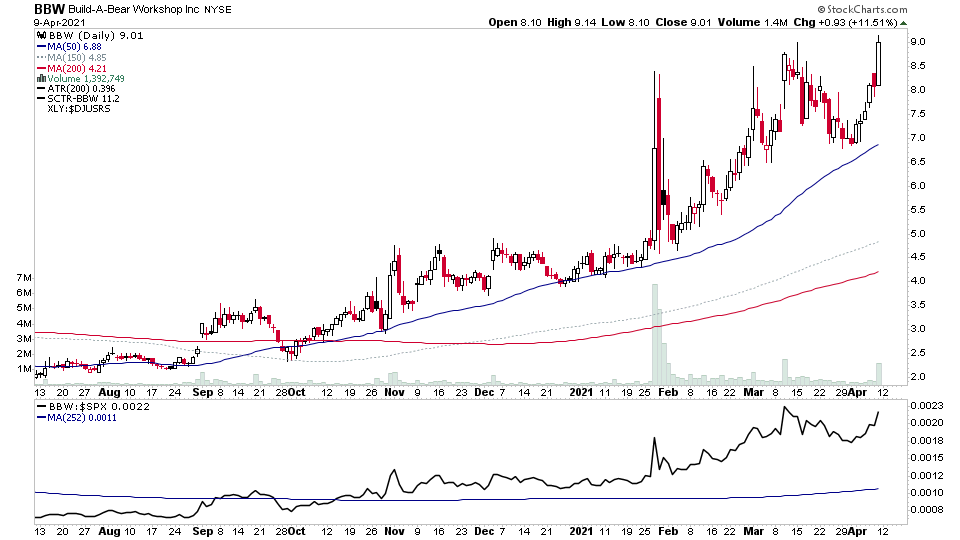Click the candlestick icon beside BBW (Daily)
This screenshot has width=960, height=540.
pyautogui.click(x=42, y=36)
